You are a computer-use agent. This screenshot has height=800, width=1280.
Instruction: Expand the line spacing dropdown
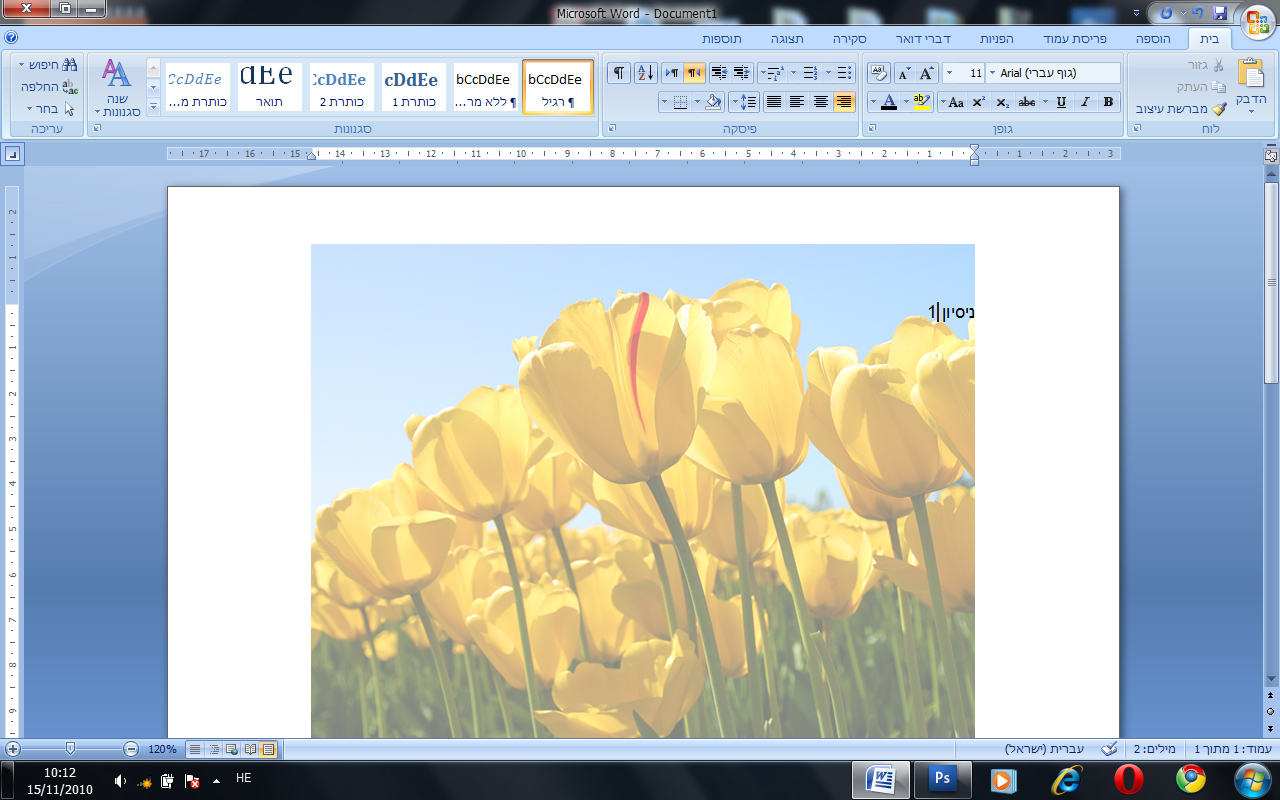click(x=744, y=102)
